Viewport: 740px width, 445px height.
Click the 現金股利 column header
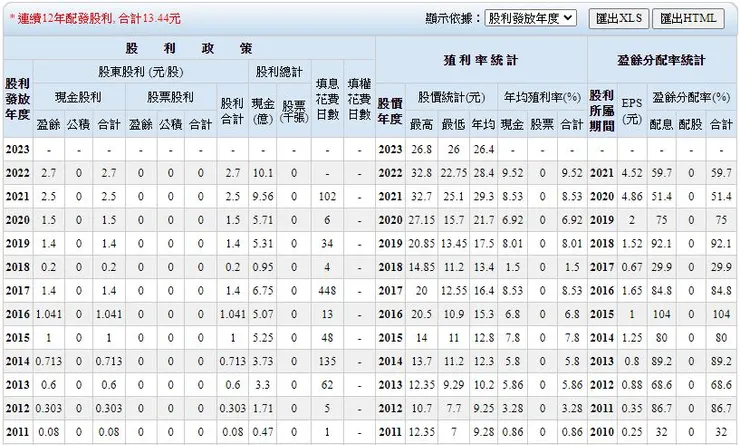click(78, 97)
